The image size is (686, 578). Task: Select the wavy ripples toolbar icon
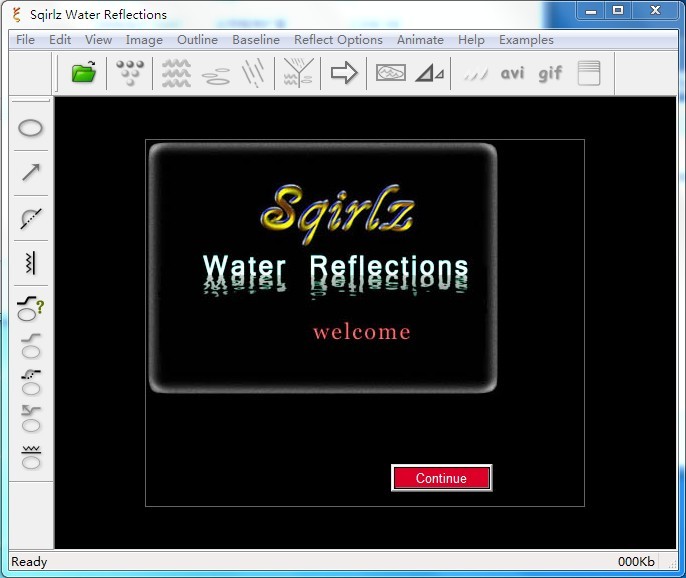pyautogui.click(x=176, y=73)
